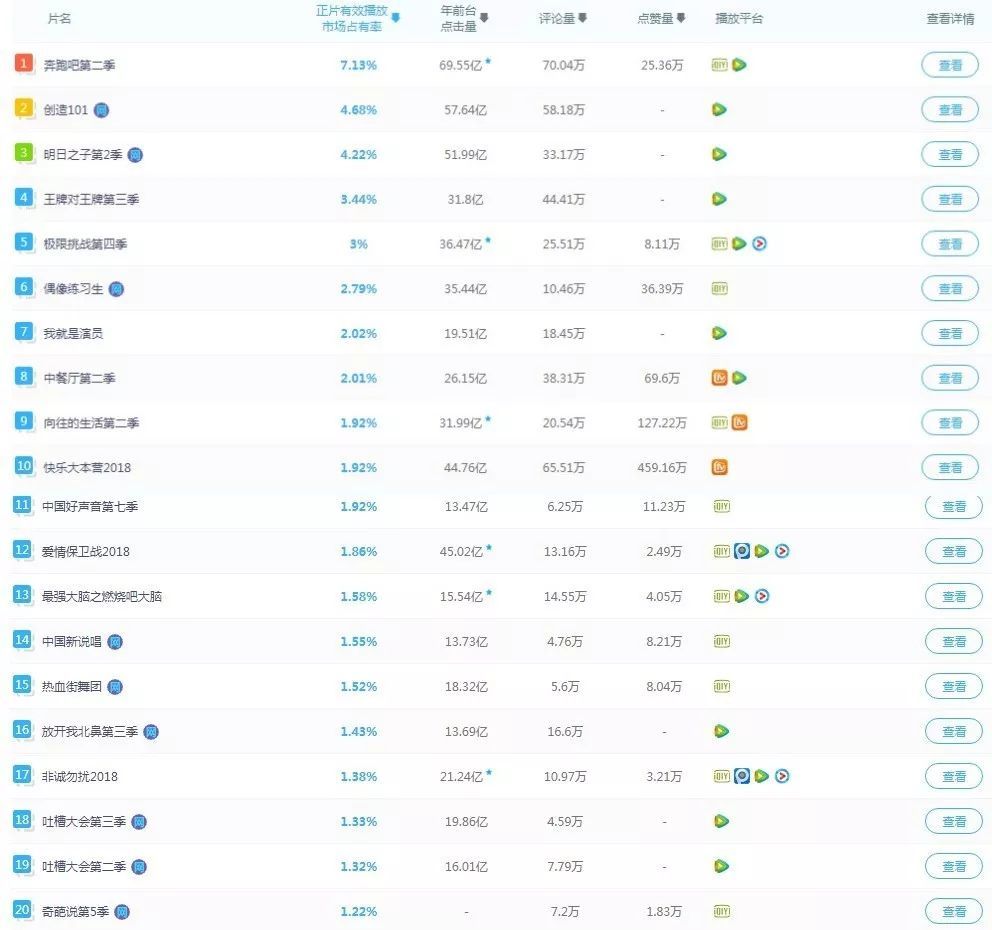Screen dimensions: 992x930
Task: Click the Mango TV icon in 中餐厅第二季 row
Action: click(719, 378)
